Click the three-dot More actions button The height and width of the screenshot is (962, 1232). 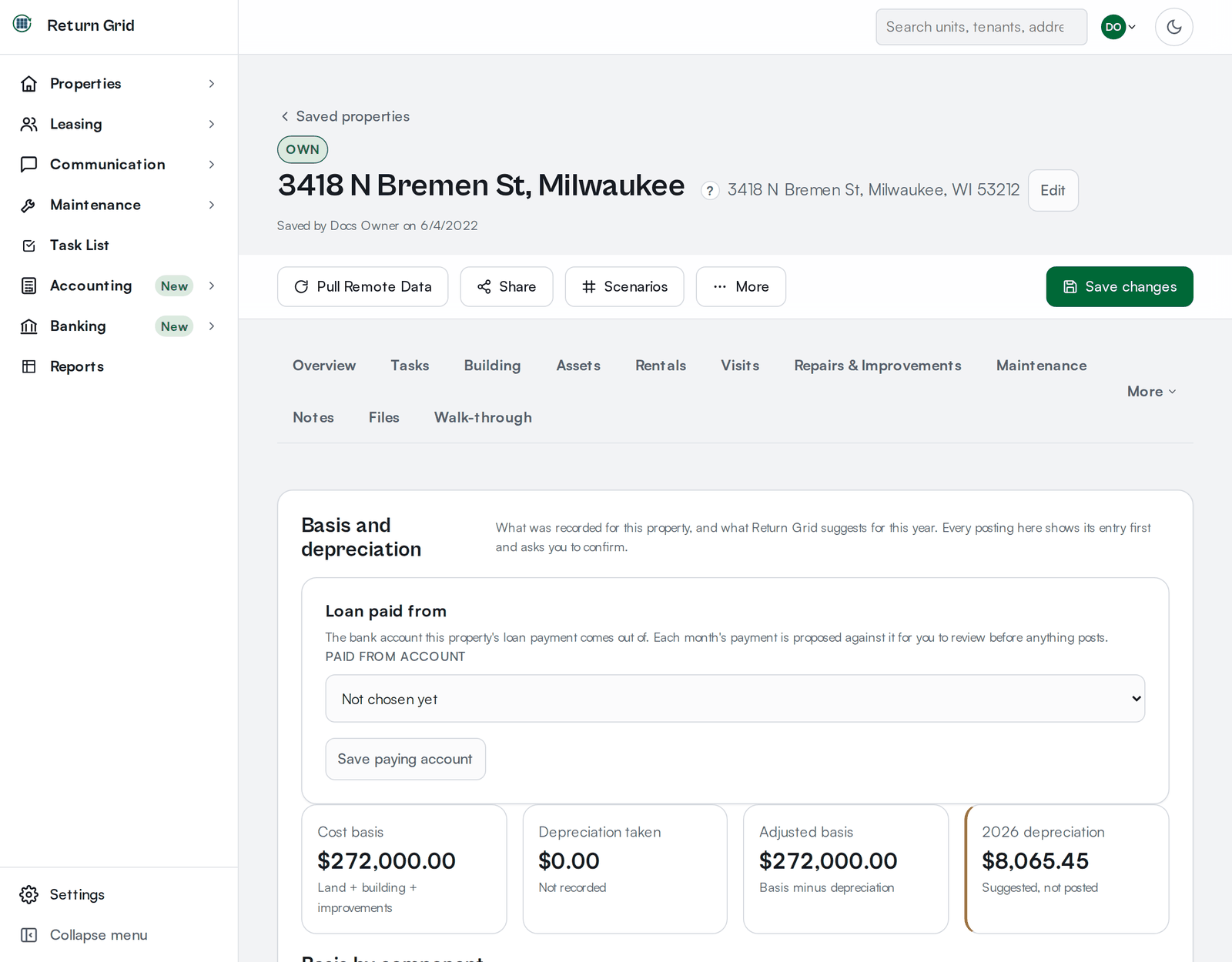741,286
